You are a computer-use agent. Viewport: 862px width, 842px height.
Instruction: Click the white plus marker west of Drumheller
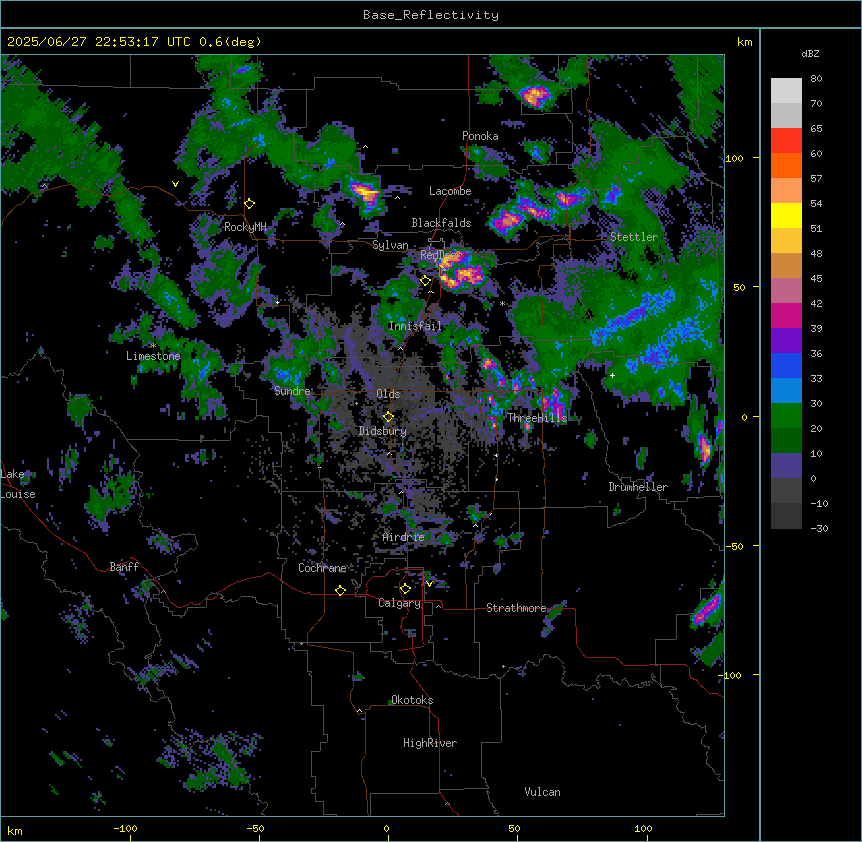click(612, 375)
